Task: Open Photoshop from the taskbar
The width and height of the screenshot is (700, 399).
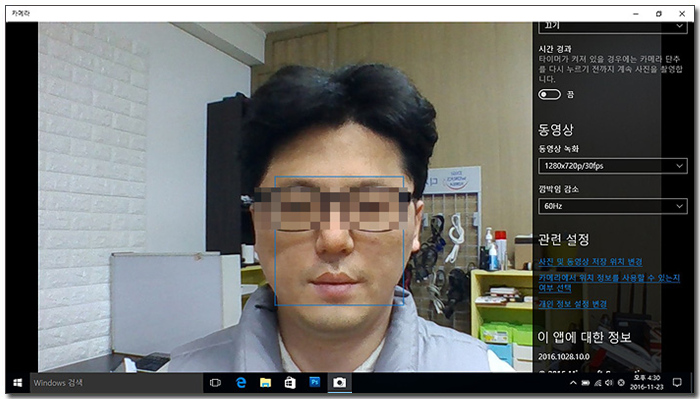Action: [x=315, y=382]
